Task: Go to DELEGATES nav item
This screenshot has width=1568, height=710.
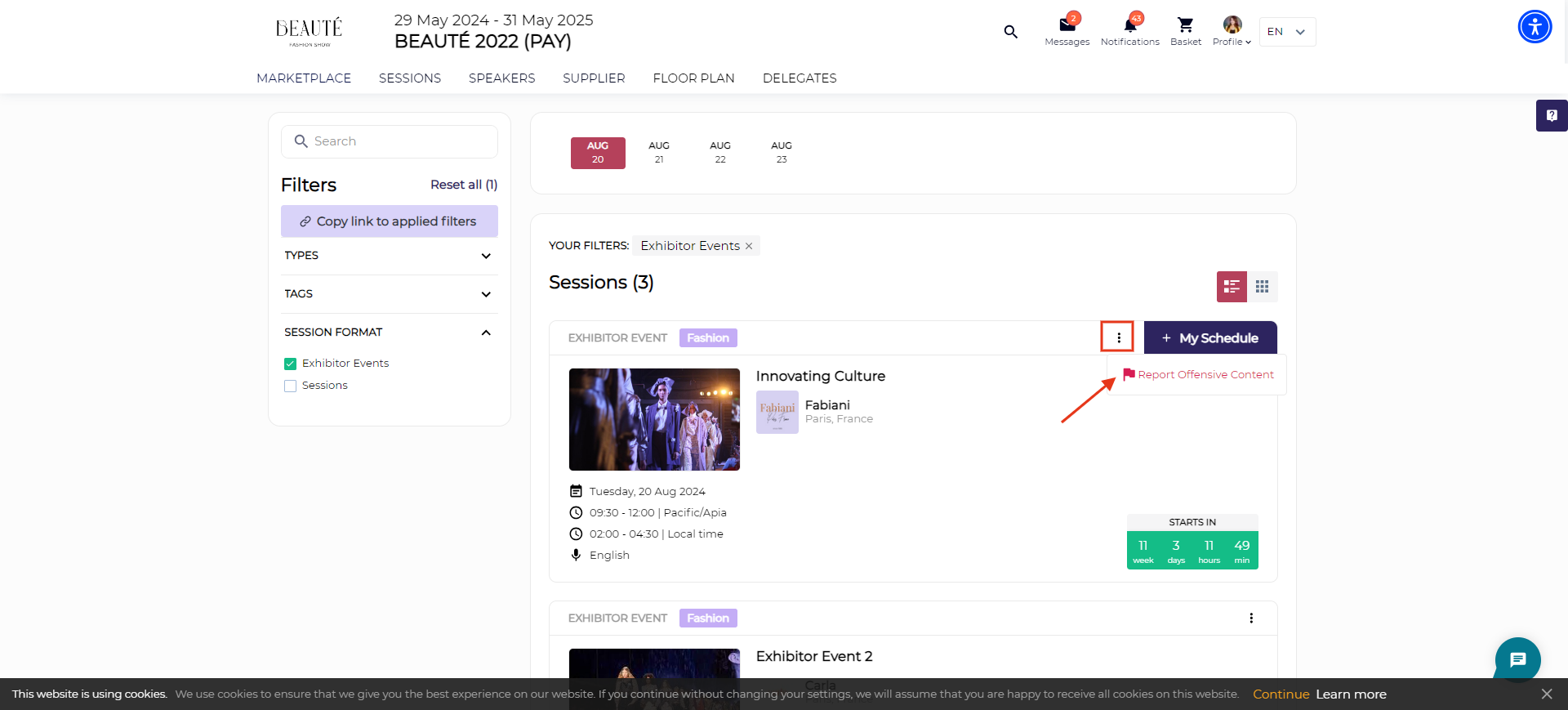Action: coord(800,78)
